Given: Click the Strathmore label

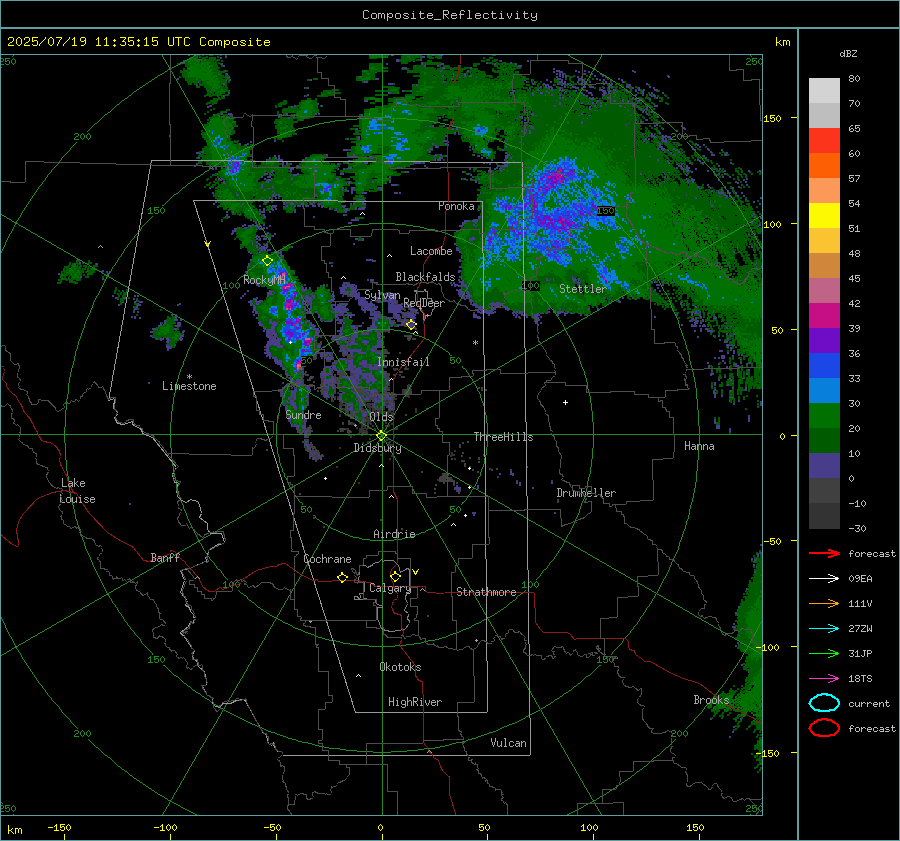Looking at the screenshot, I should click(486, 592).
